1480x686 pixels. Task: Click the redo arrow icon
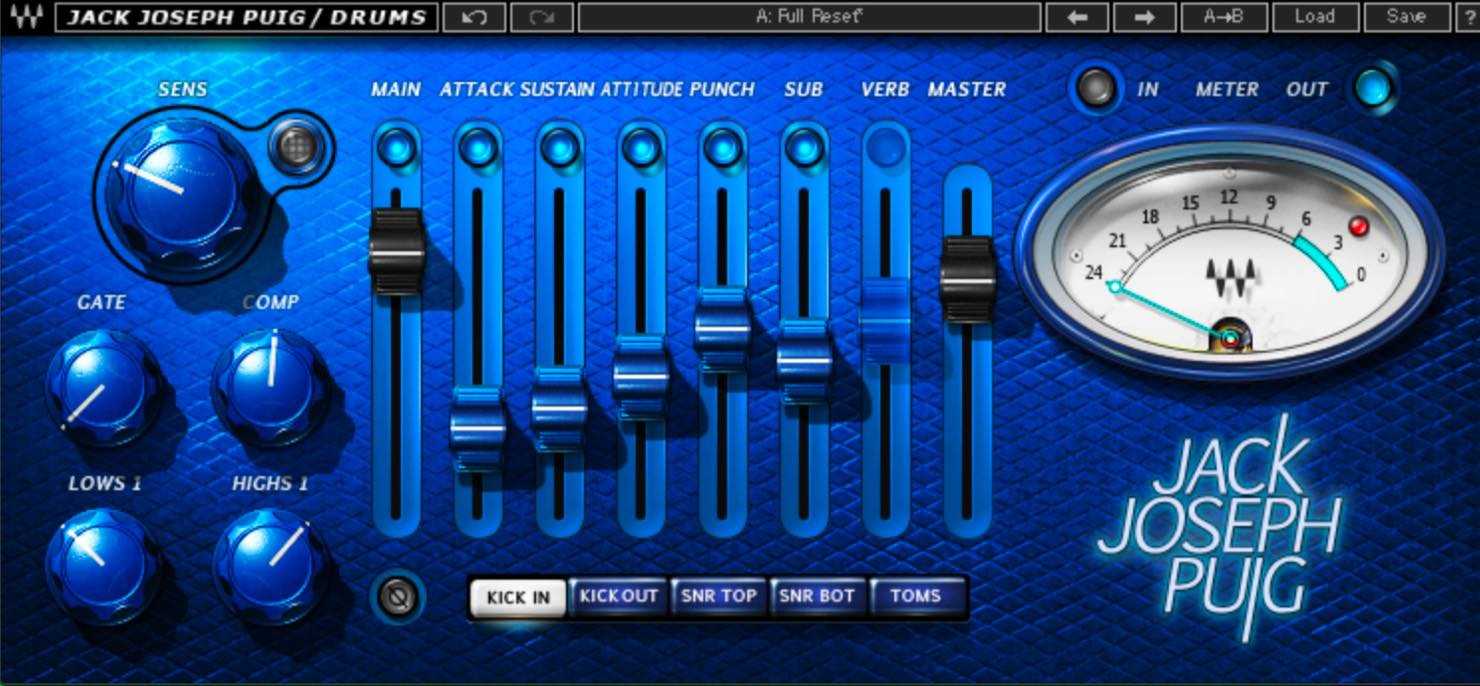(541, 17)
